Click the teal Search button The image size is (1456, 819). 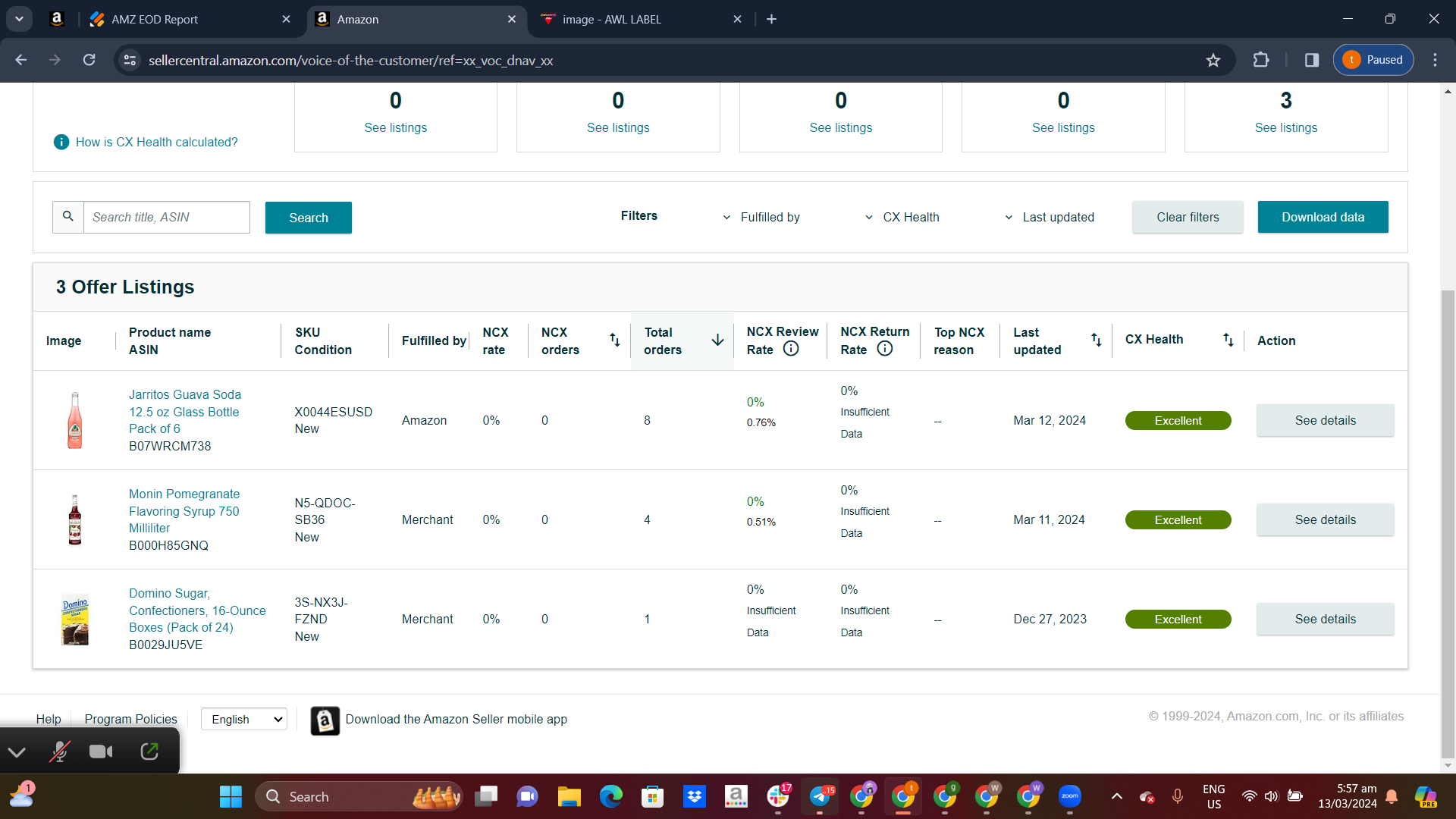click(x=309, y=218)
